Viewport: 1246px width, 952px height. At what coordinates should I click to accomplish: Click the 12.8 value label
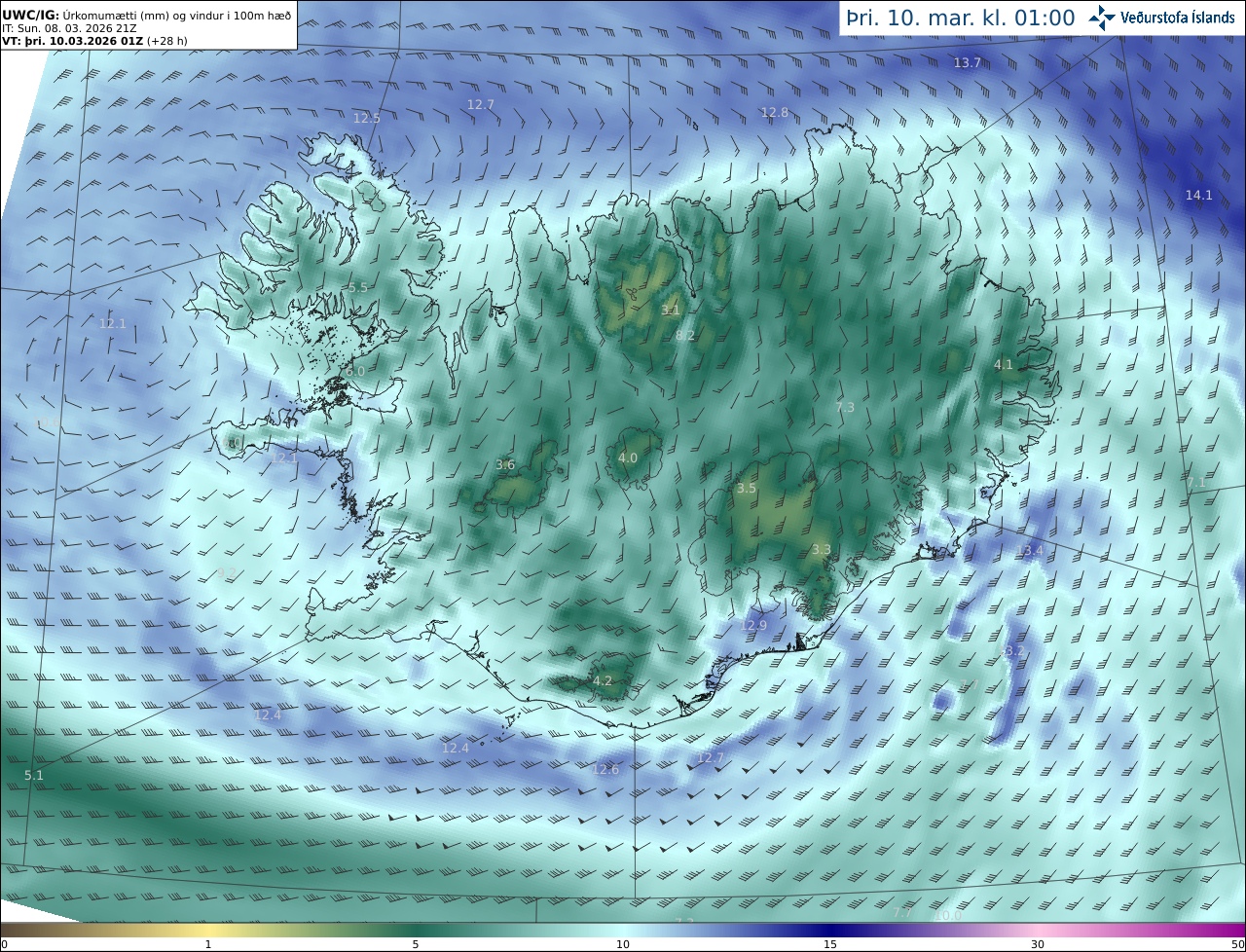click(774, 112)
